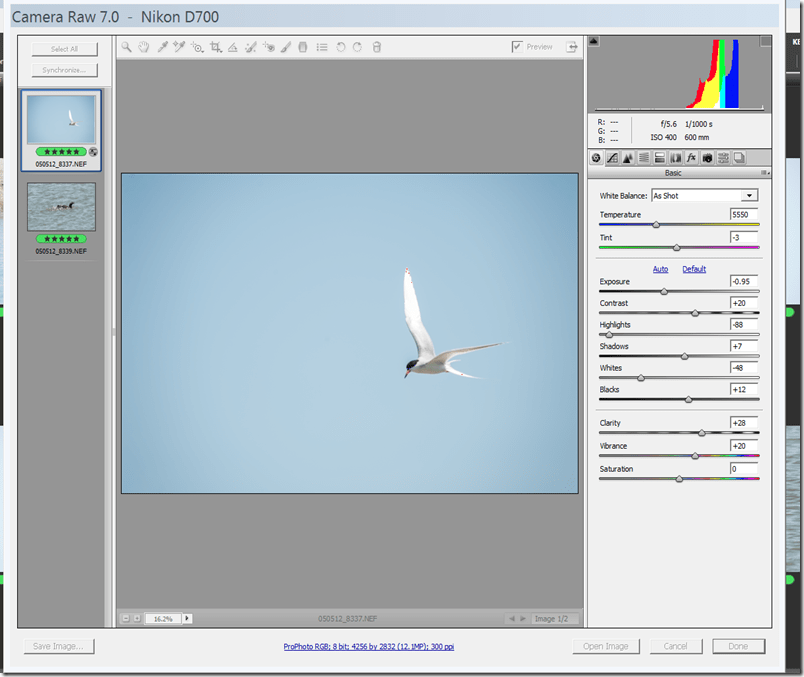Select the 050512_8339.NEF thumbnail
The height and width of the screenshot is (677, 804).
[x=62, y=207]
